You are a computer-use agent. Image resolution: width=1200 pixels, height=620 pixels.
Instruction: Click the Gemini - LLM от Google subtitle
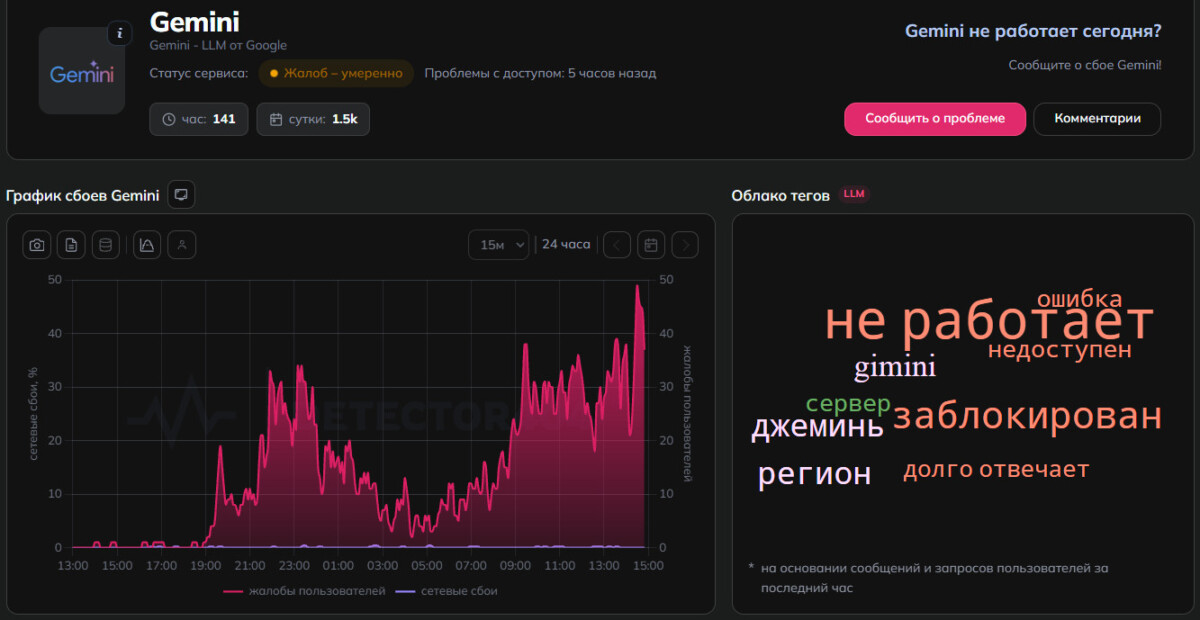tap(218, 45)
